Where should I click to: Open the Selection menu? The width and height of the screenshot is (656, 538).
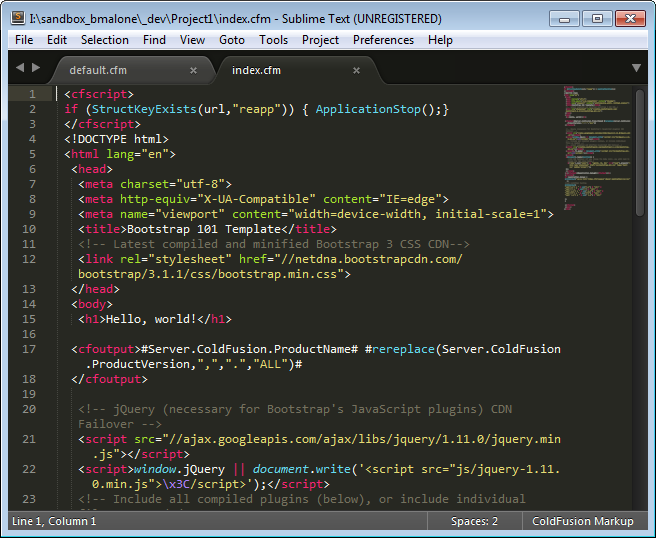(105, 40)
